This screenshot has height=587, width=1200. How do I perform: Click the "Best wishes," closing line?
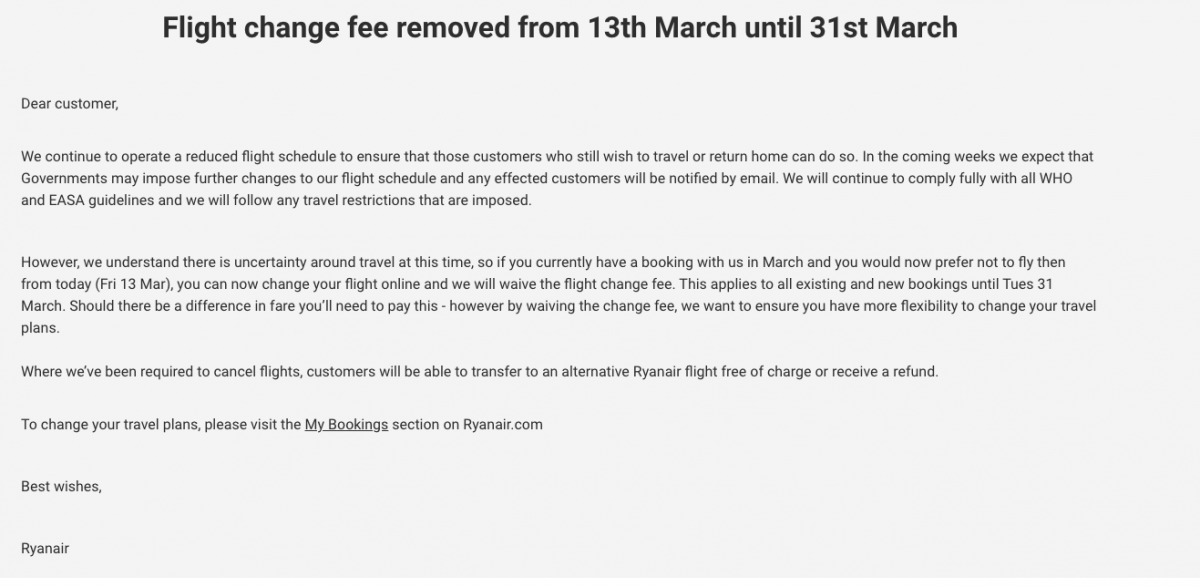tap(61, 486)
